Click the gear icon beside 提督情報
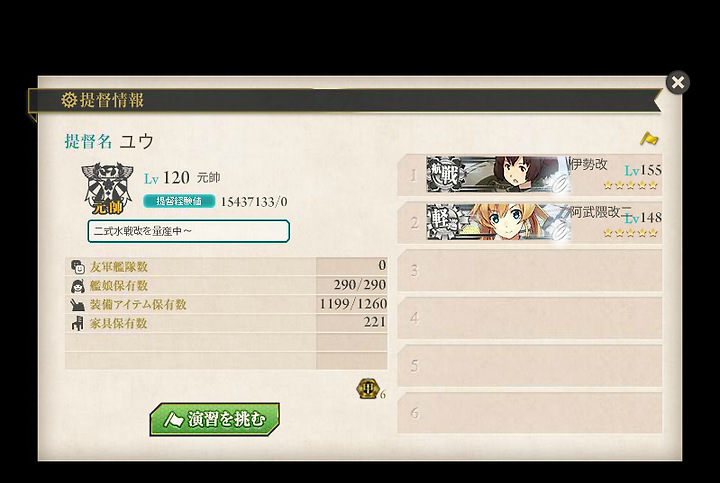The width and height of the screenshot is (720, 483). [69, 100]
